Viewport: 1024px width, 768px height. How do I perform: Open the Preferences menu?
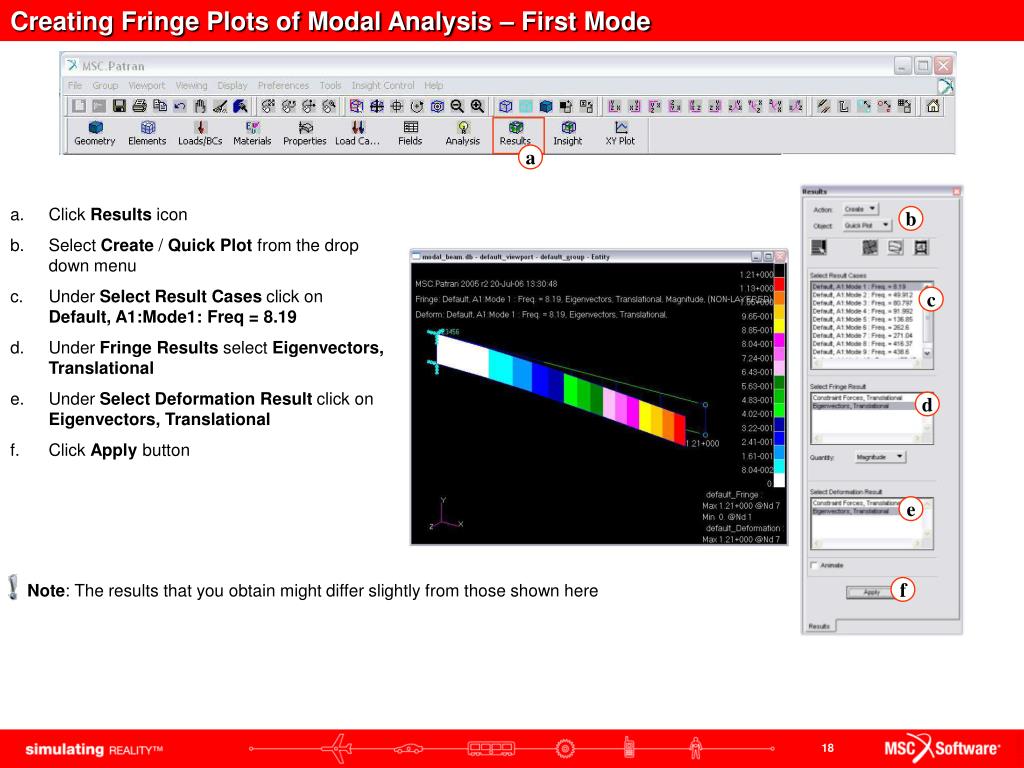(x=283, y=86)
